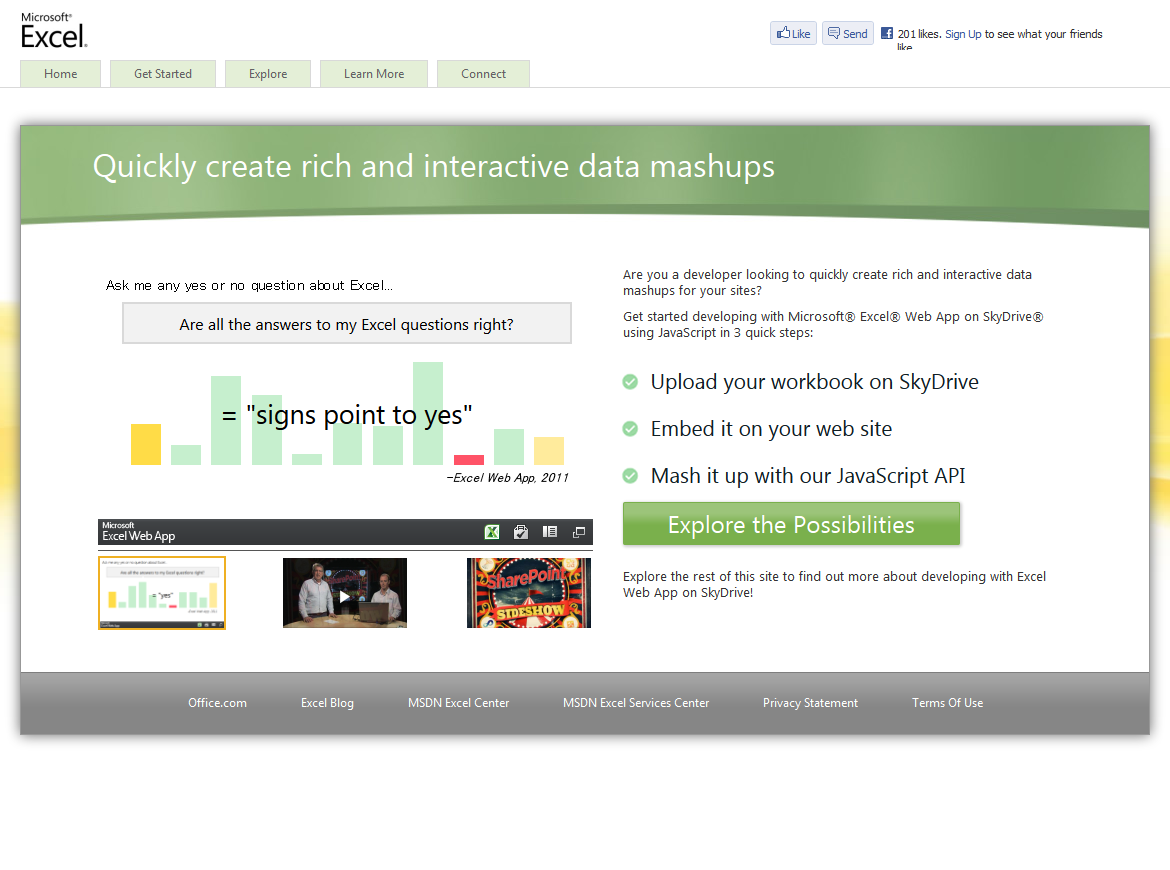The image size is (1170, 870).
Task: Click the pop-out window icon in Web App toolbar
Action: point(578,532)
